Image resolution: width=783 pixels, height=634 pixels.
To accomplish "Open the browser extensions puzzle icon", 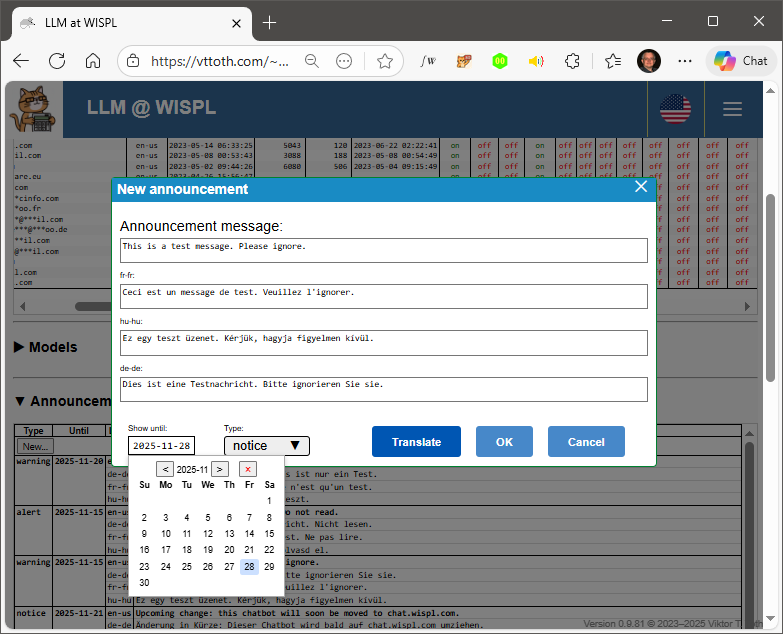I will point(572,61).
